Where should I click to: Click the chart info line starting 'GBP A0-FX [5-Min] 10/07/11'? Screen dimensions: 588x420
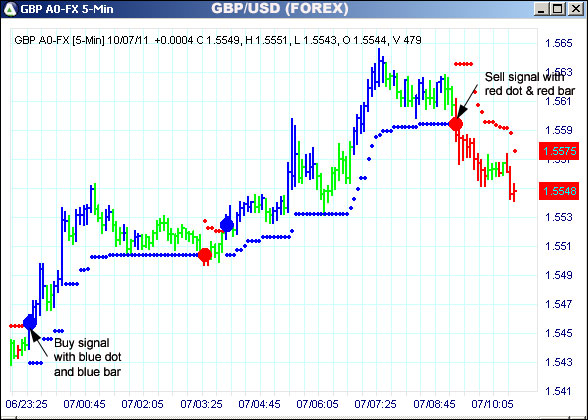[x=218, y=40]
